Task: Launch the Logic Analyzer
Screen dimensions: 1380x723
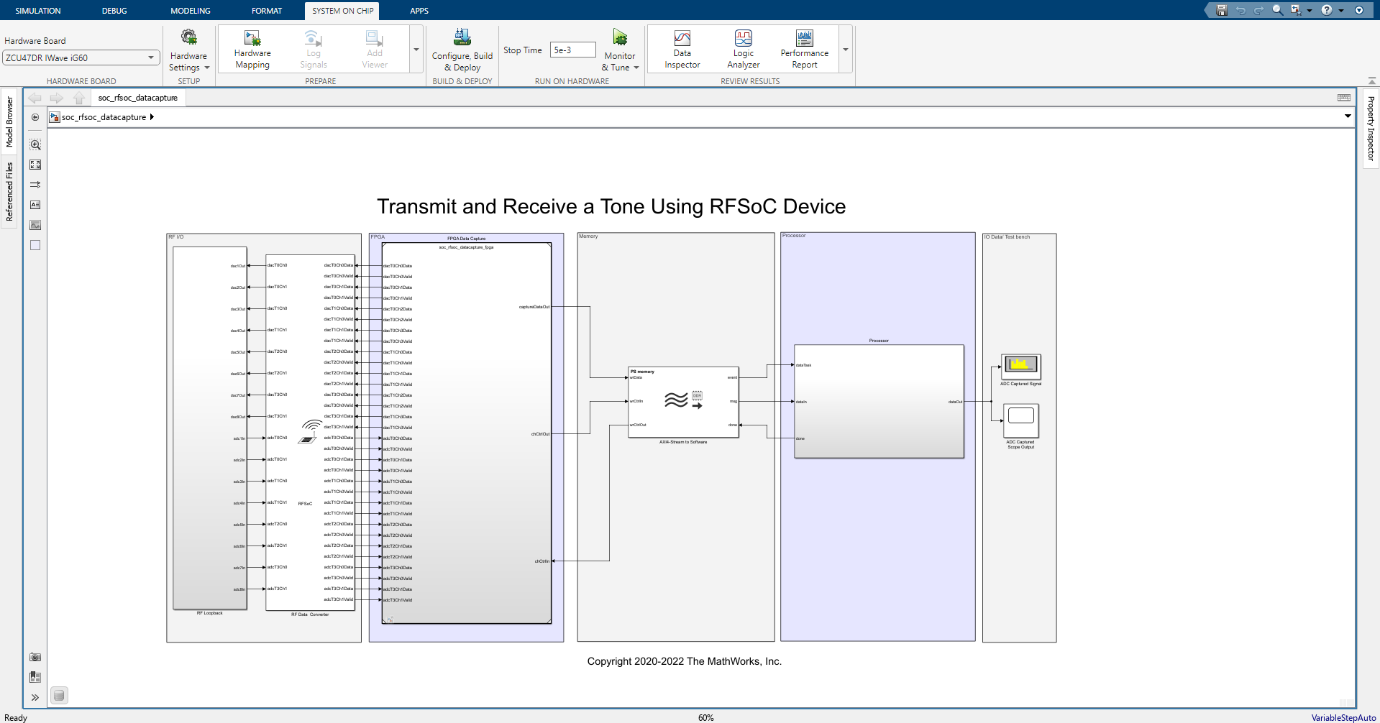Action: [743, 49]
